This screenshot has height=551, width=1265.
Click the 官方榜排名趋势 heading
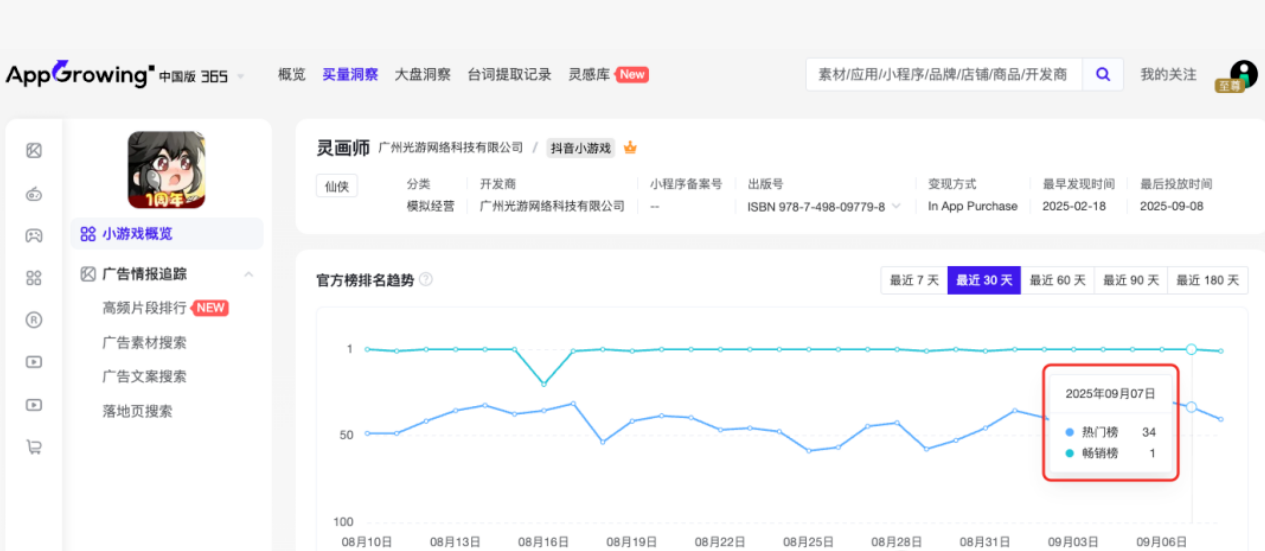[x=365, y=279]
